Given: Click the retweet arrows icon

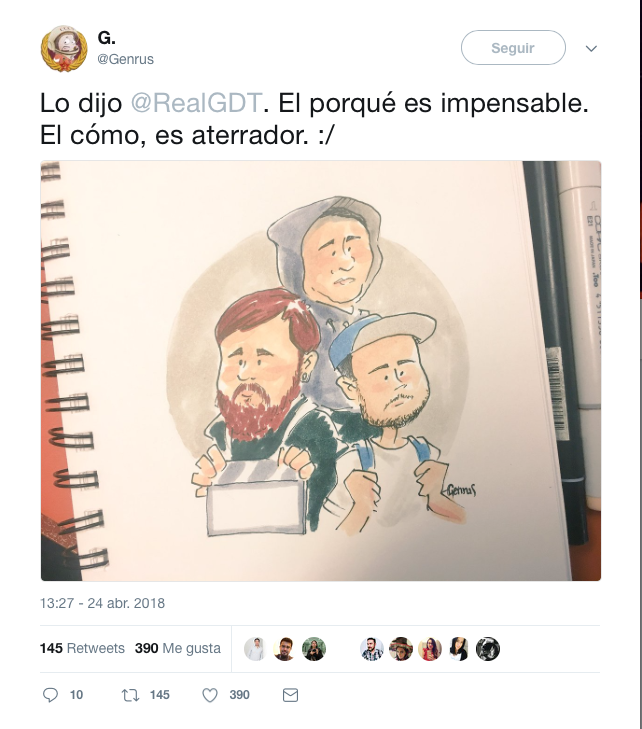Looking at the screenshot, I should (x=130, y=695).
